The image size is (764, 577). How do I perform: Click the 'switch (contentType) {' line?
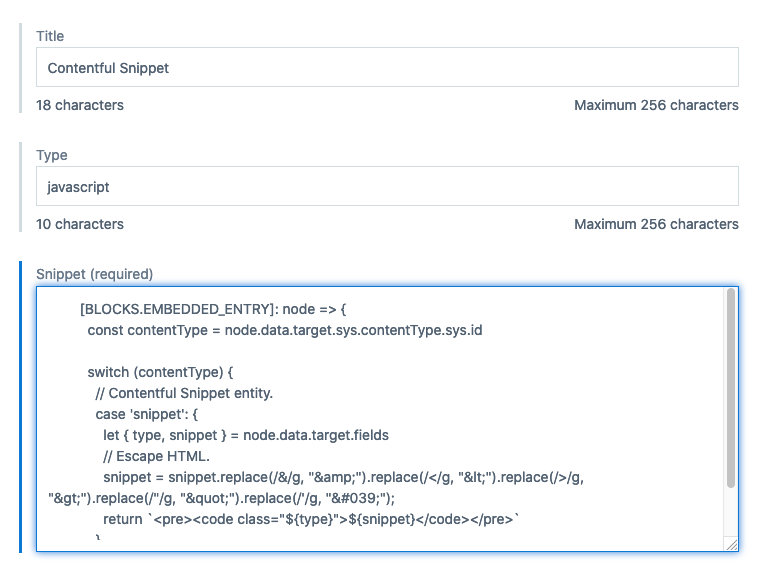point(160,372)
